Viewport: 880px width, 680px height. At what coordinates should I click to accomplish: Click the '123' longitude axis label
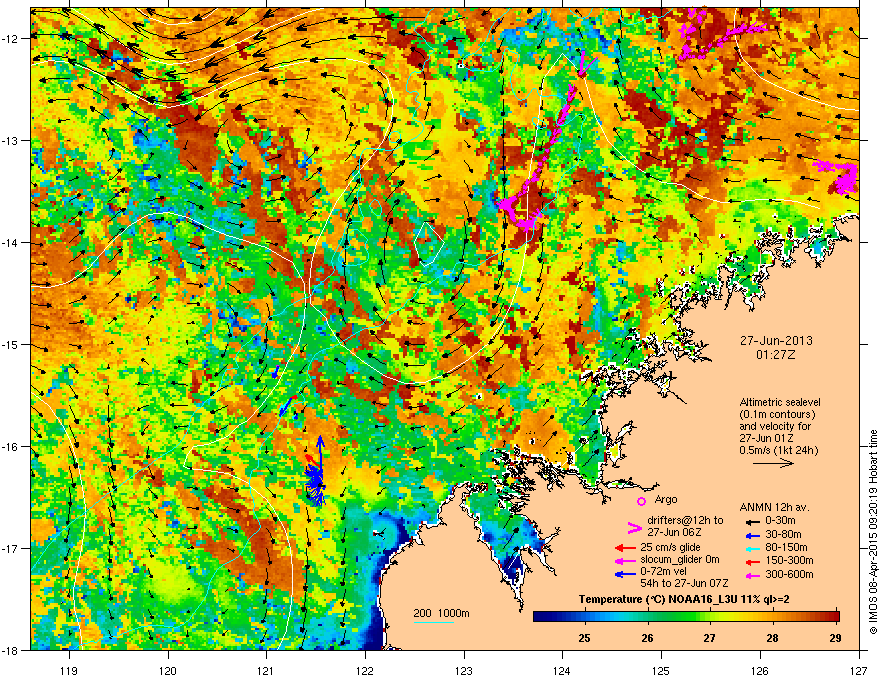coord(464,670)
